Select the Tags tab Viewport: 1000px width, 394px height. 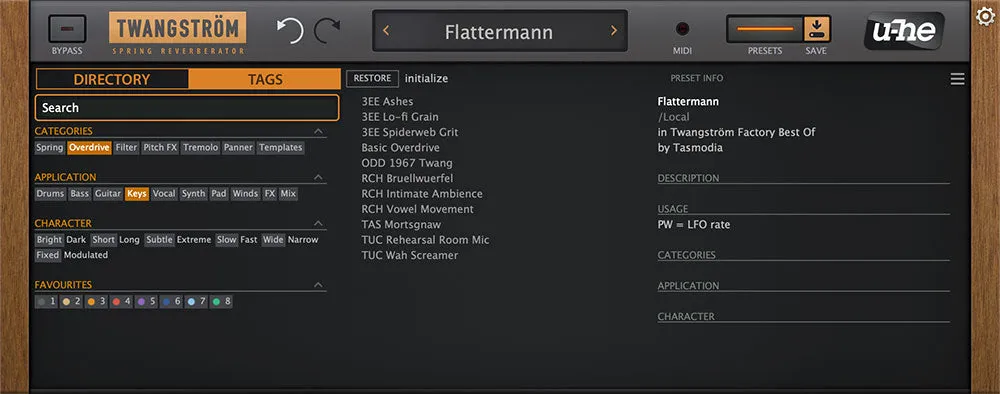(265, 79)
